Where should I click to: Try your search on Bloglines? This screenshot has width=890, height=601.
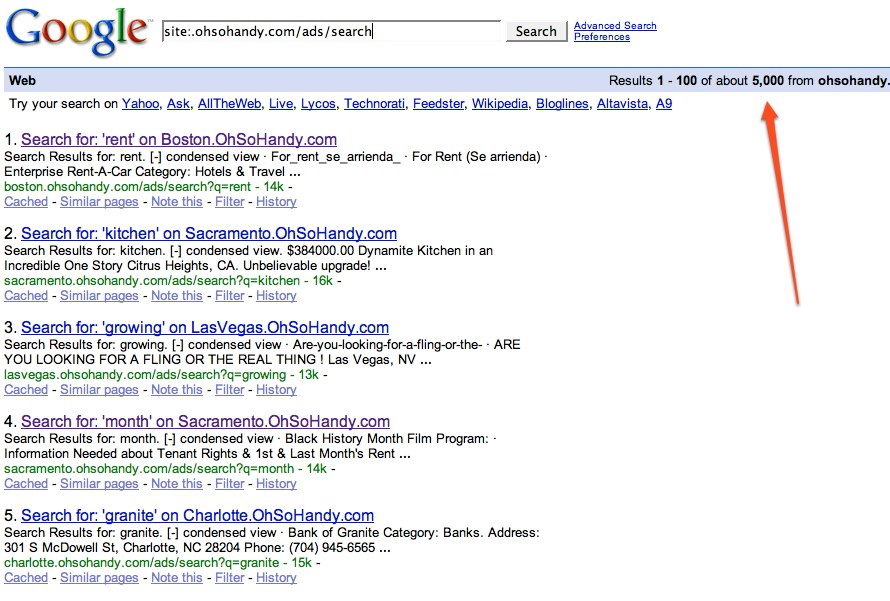tap(562, 104)
